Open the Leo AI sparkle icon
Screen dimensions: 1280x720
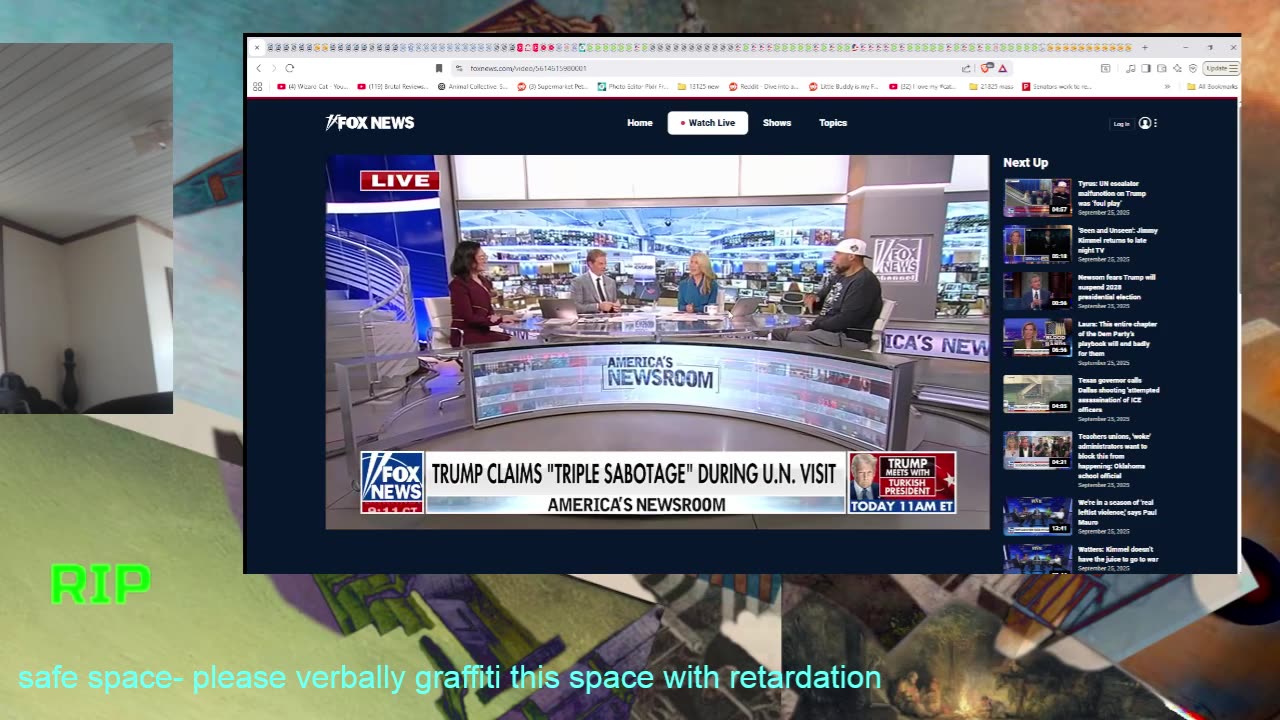click(x=1177, y=68)
